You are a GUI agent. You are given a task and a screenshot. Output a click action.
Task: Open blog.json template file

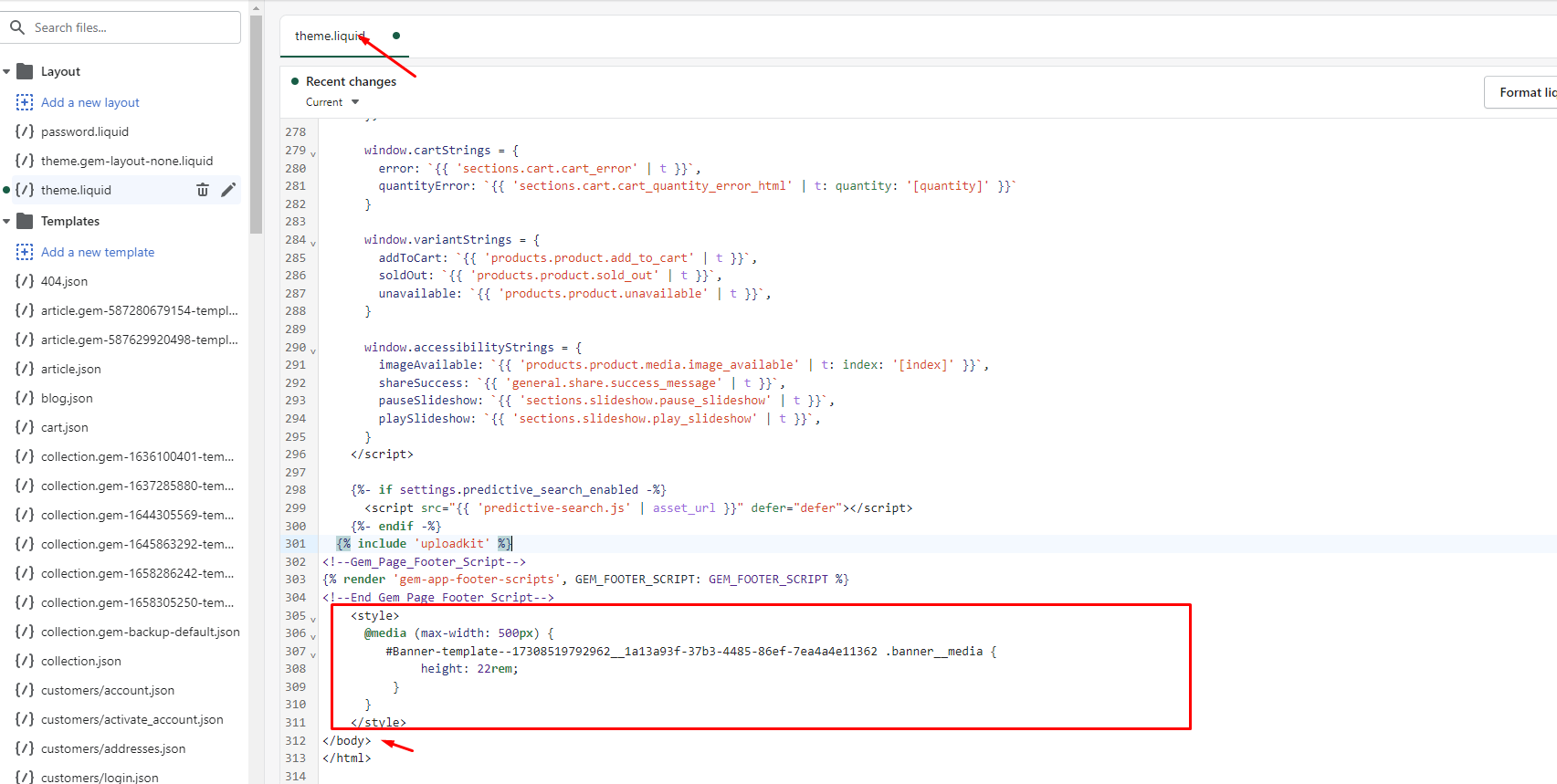(x=67, y=398)
